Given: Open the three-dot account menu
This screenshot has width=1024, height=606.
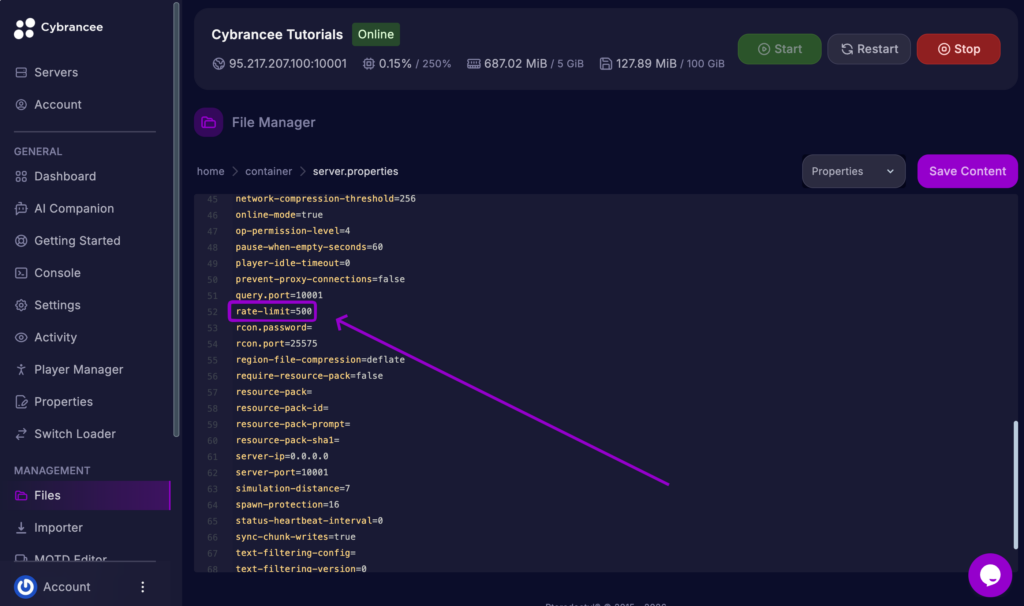Looking at the screenshot, I should pyautogui.click(x=142, y=587).
